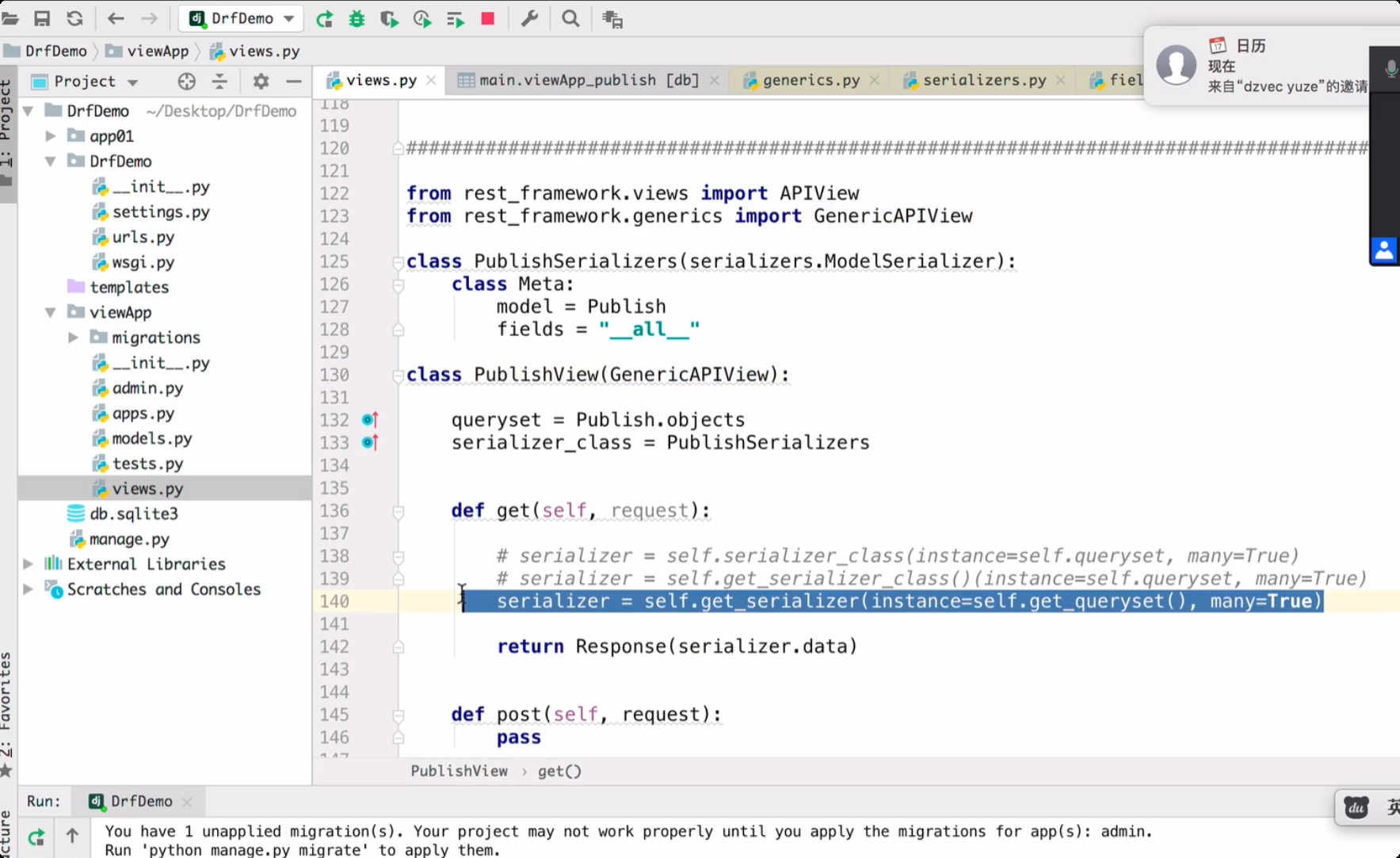Open settings.py in the project tree
The width and height of the screenshot is (1400, 858).
click(x=151, y=212)
